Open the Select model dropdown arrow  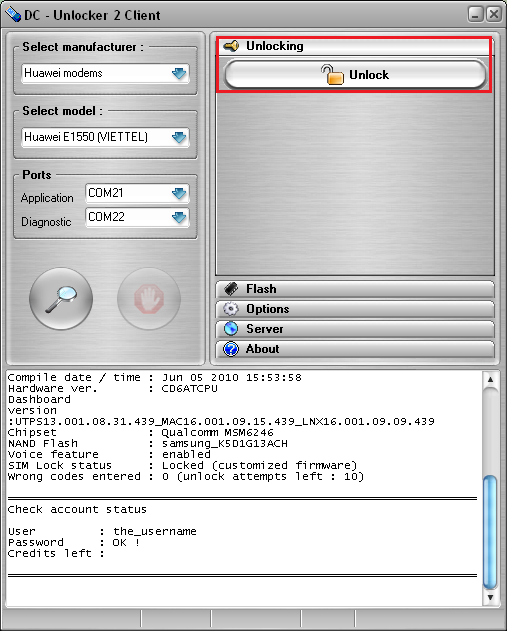click(x=179, y=137)
